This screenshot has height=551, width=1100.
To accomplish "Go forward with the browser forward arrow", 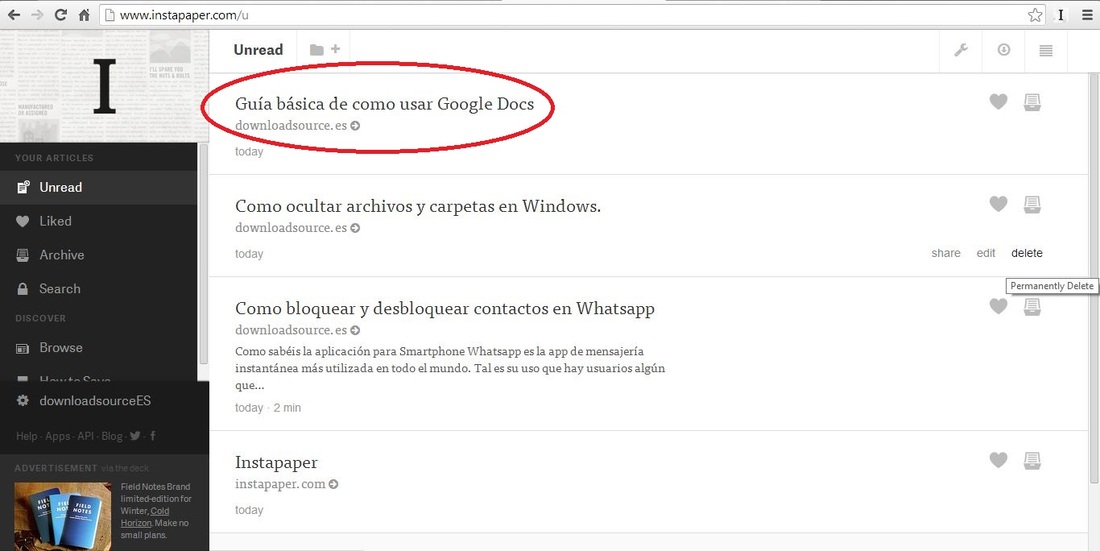I will 37,15.
